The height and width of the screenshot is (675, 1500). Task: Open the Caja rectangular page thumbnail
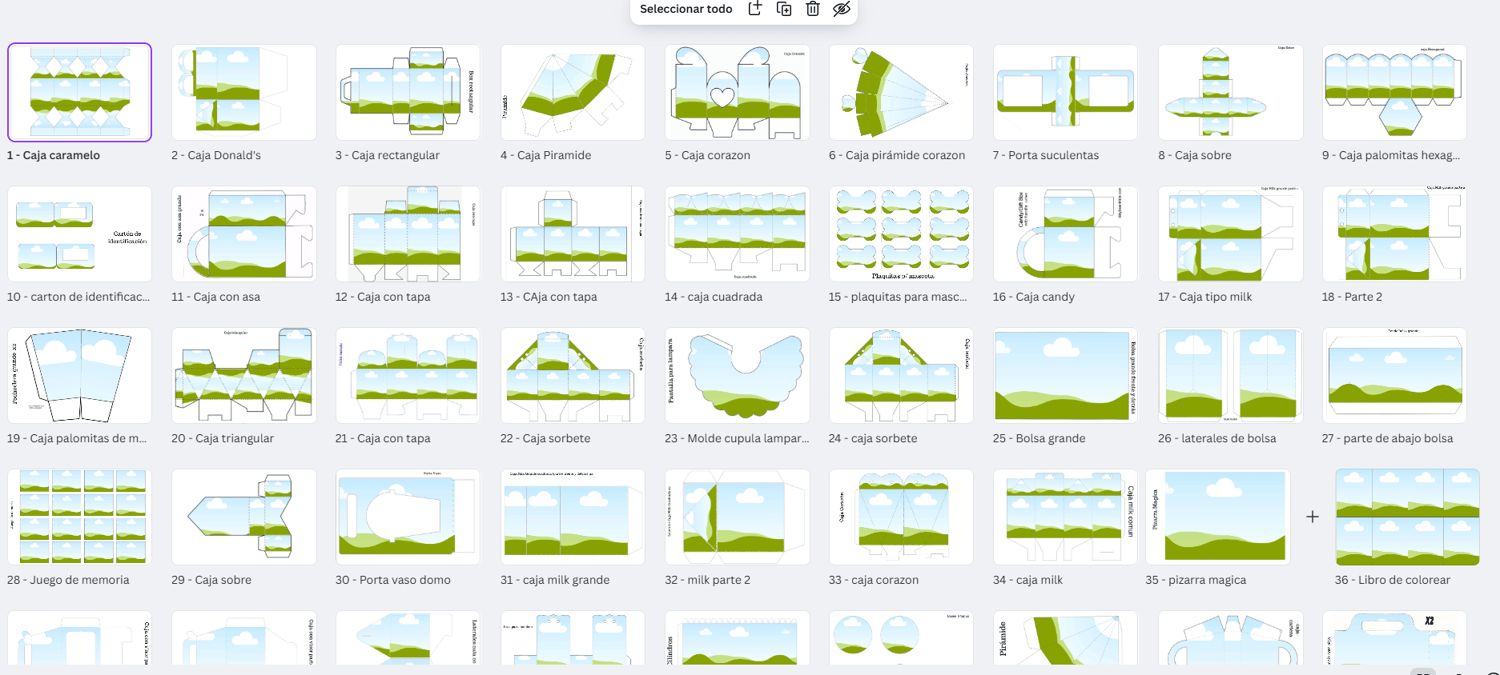[408, 92]
